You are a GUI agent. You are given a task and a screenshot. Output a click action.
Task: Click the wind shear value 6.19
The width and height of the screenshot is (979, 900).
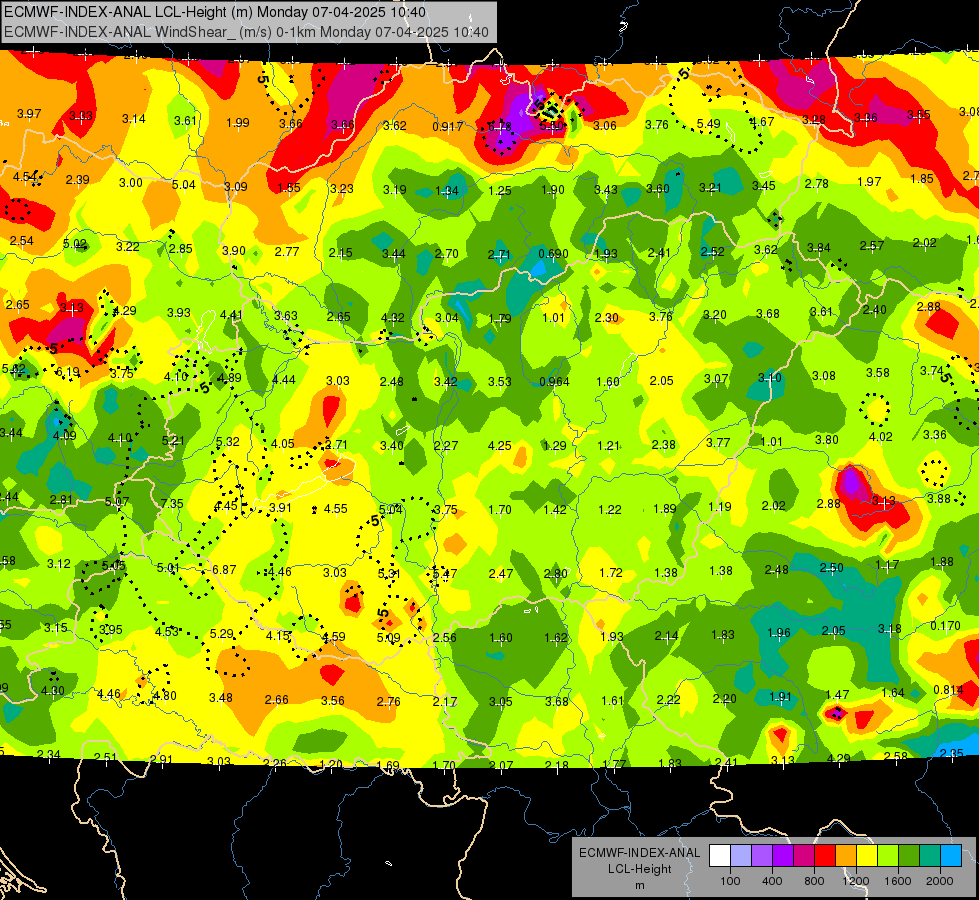[x=67, y=372]
